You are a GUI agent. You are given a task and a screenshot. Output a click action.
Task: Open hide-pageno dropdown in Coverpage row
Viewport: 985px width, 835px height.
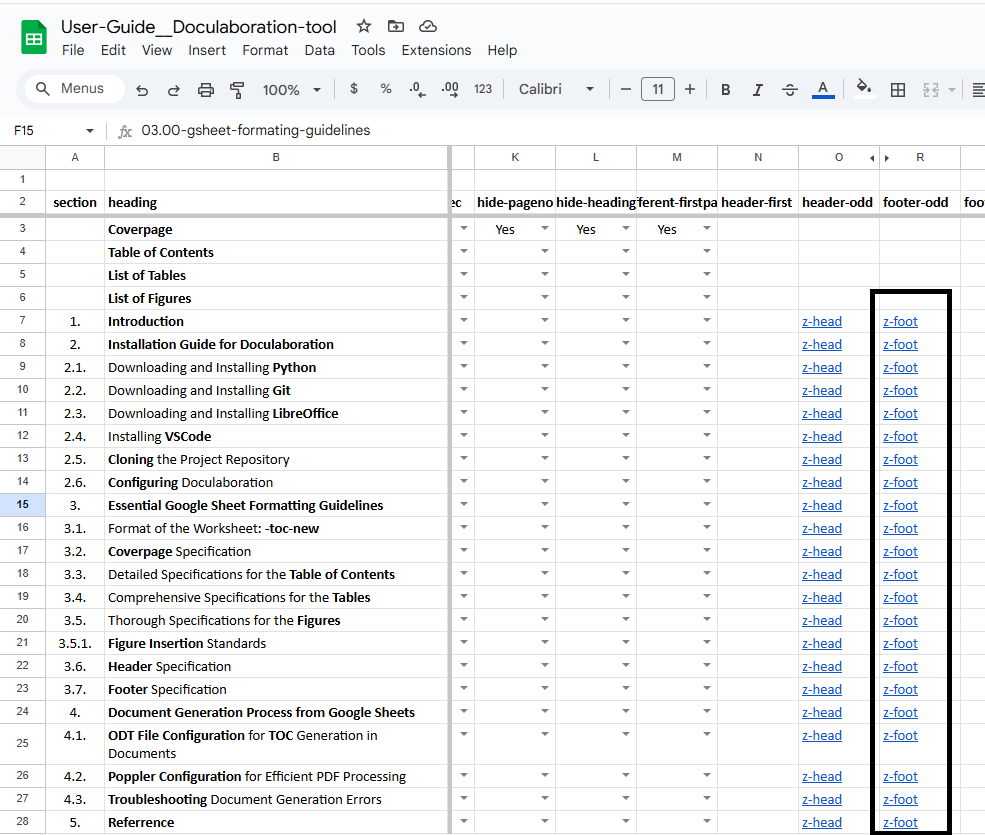click(545, 228)
